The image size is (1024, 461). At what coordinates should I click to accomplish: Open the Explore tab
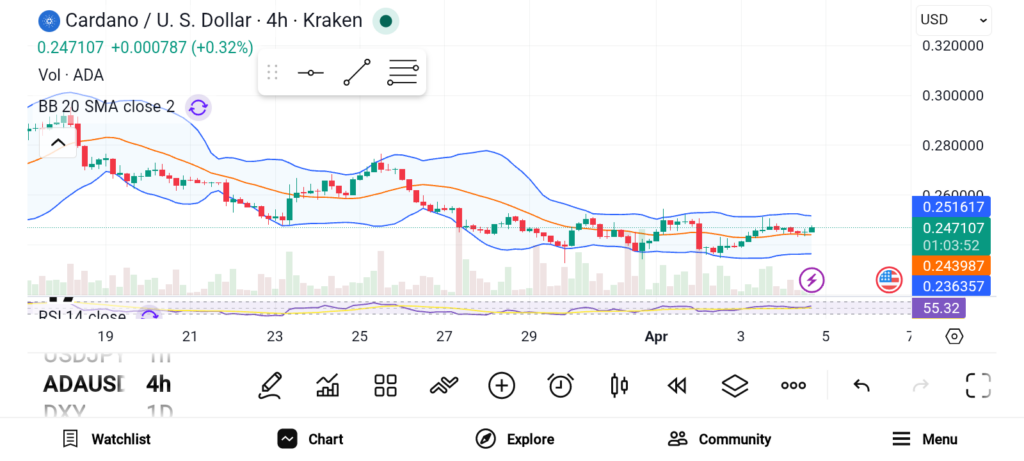pos(515,439)
